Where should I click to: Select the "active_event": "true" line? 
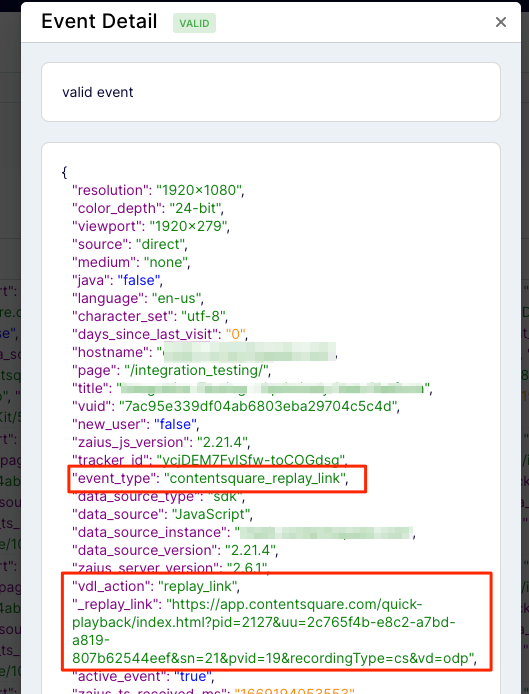[x=143, y=676]
